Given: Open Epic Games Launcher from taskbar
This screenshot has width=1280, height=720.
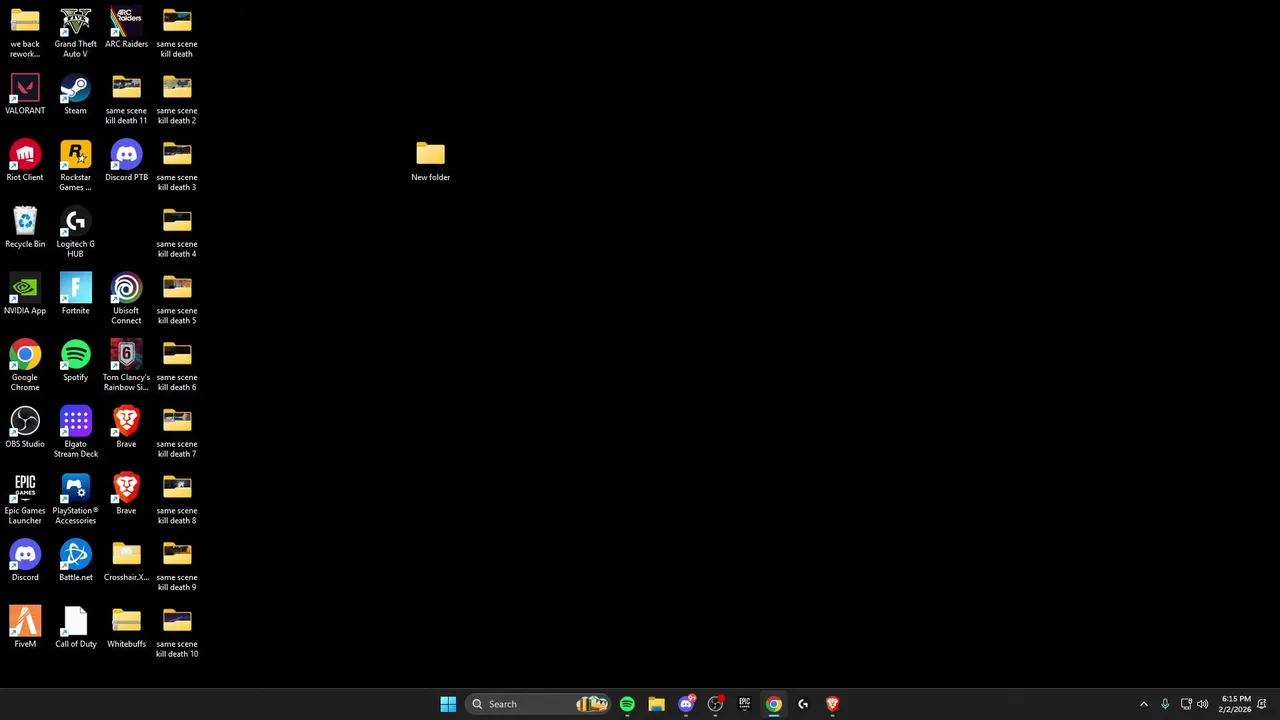Looking at the screenshot, I should click(744, 704).
